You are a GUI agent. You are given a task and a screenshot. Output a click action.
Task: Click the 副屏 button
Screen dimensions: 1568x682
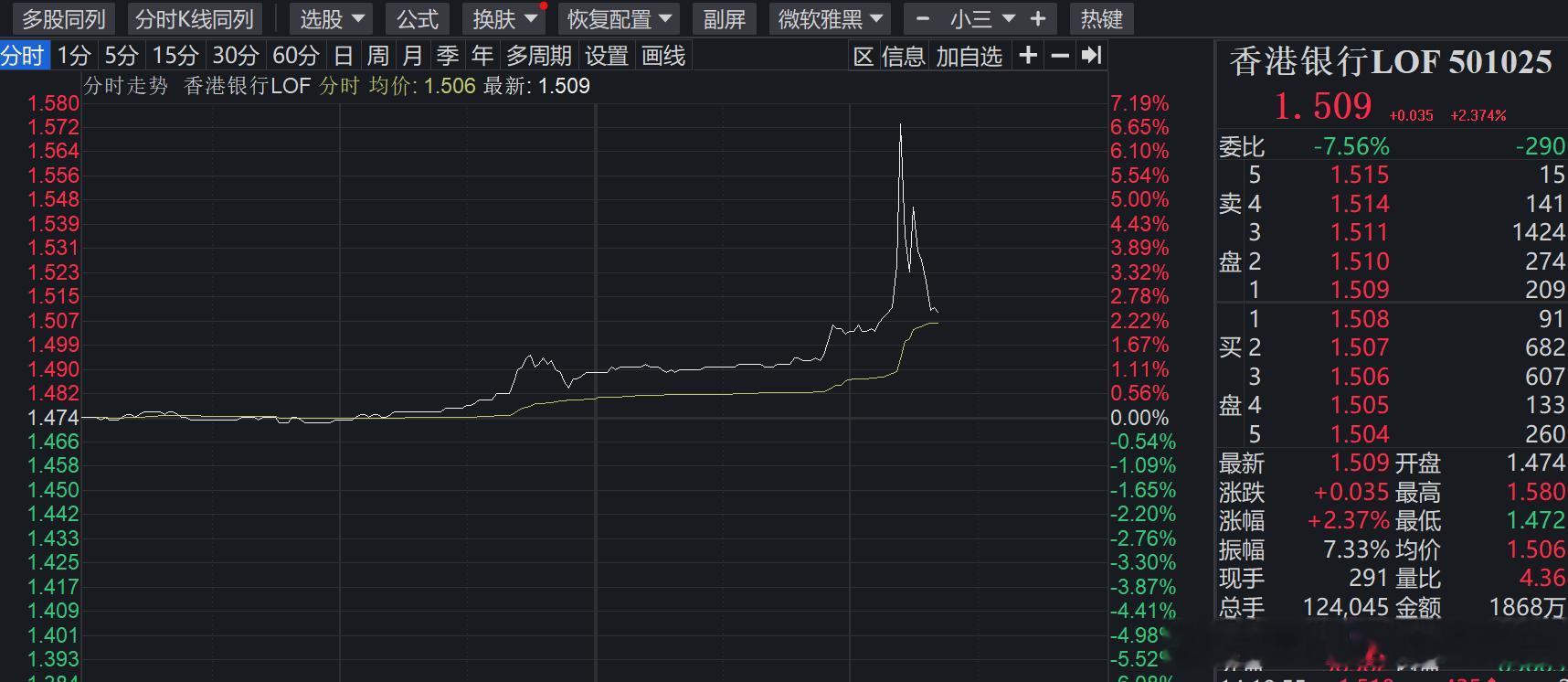click(x=724, y=18)
